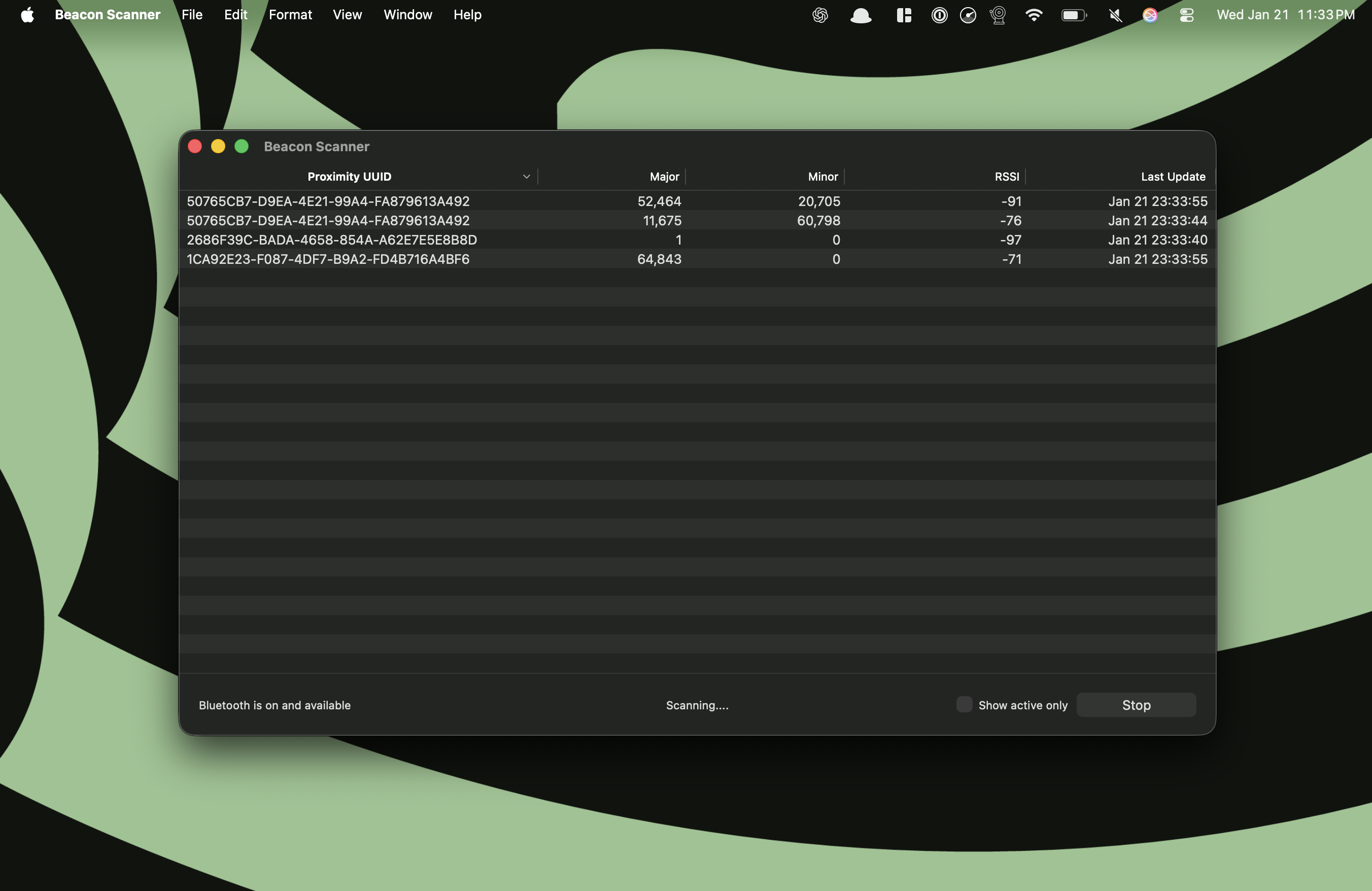The height and width of the screenshot is (891, 1372).
Task: Select the 50765CB7 row with Major 11,675
Action: point(697,220)
